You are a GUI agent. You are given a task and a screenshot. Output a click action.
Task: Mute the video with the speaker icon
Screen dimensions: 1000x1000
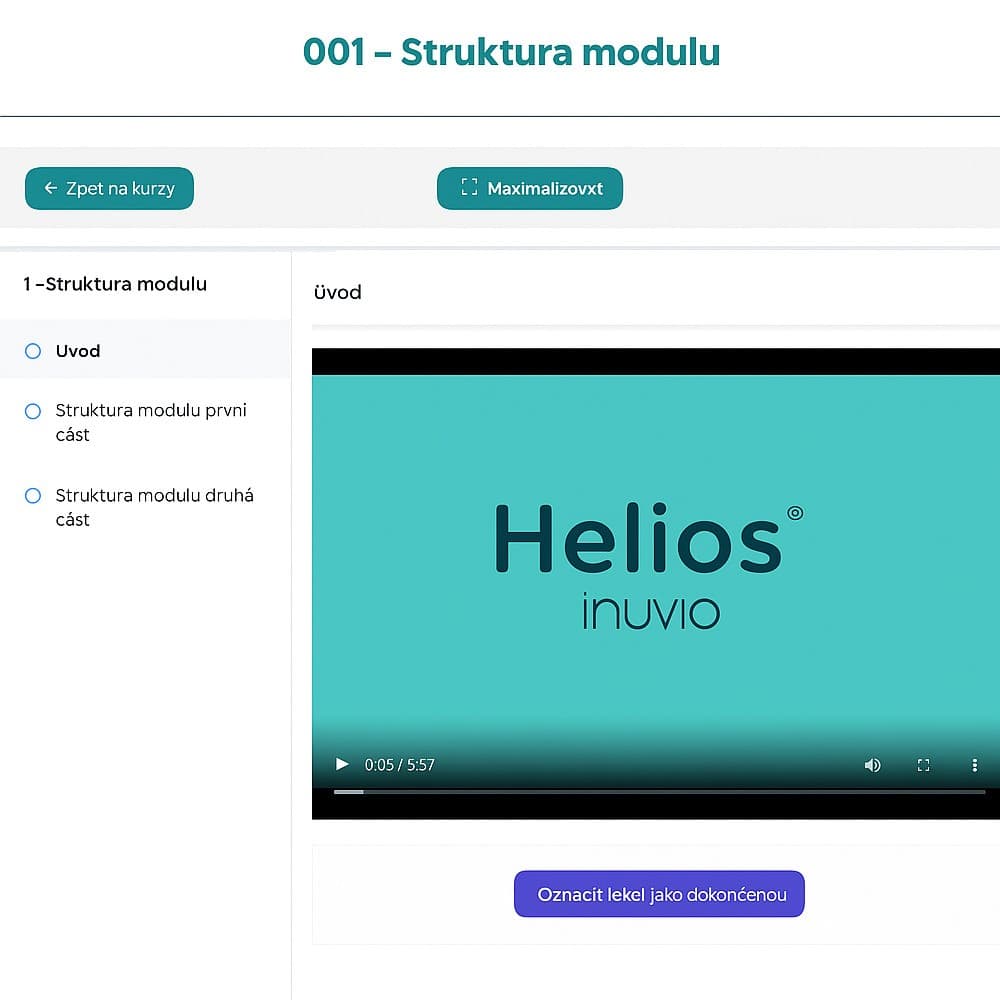point(872,765)
